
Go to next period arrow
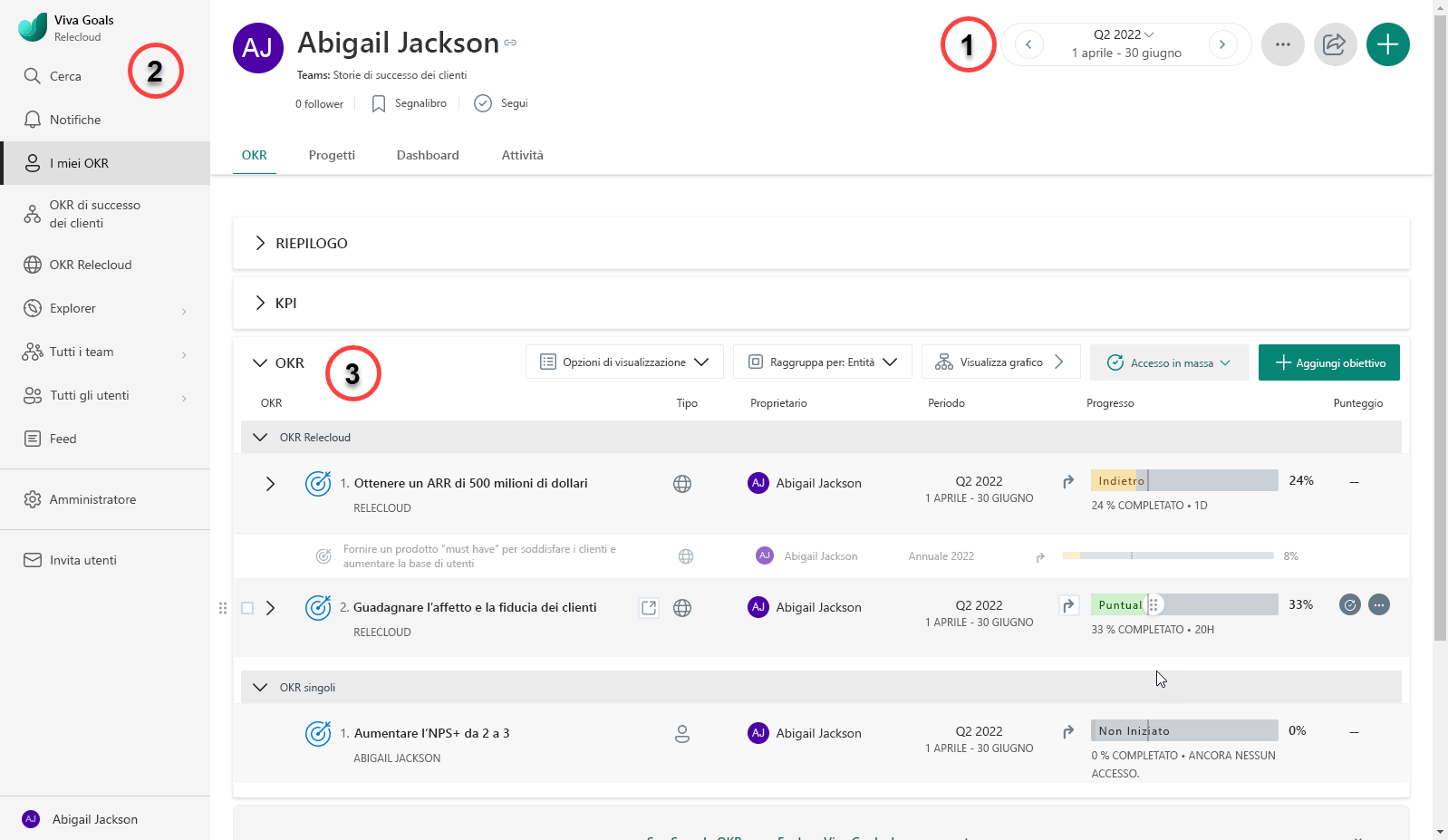(x=1222, y=44)
